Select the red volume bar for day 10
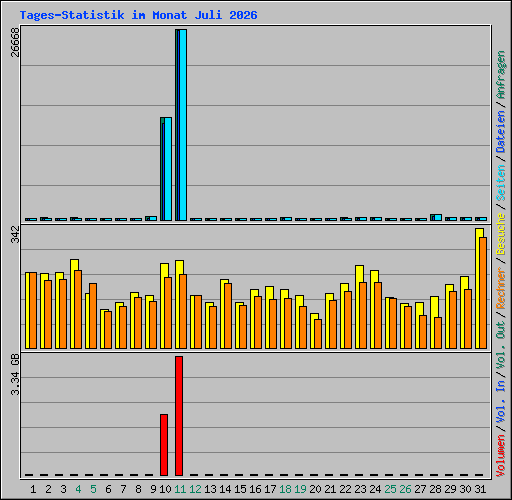512x500 pixels. pos(164,445)
